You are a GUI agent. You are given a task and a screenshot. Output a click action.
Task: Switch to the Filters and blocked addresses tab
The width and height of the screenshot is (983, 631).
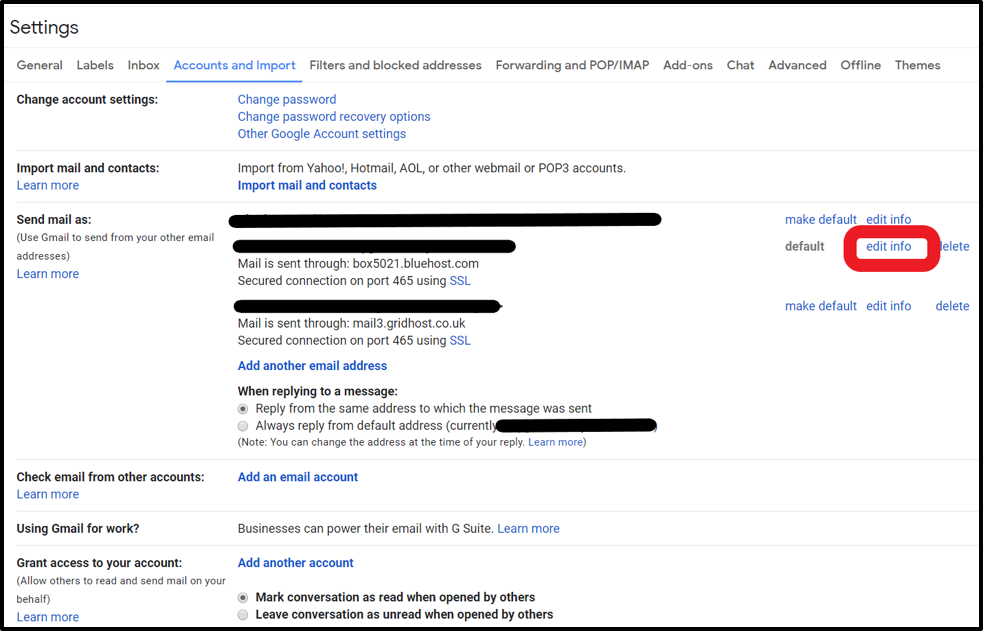pyautogui.click(x=395, y=65)
